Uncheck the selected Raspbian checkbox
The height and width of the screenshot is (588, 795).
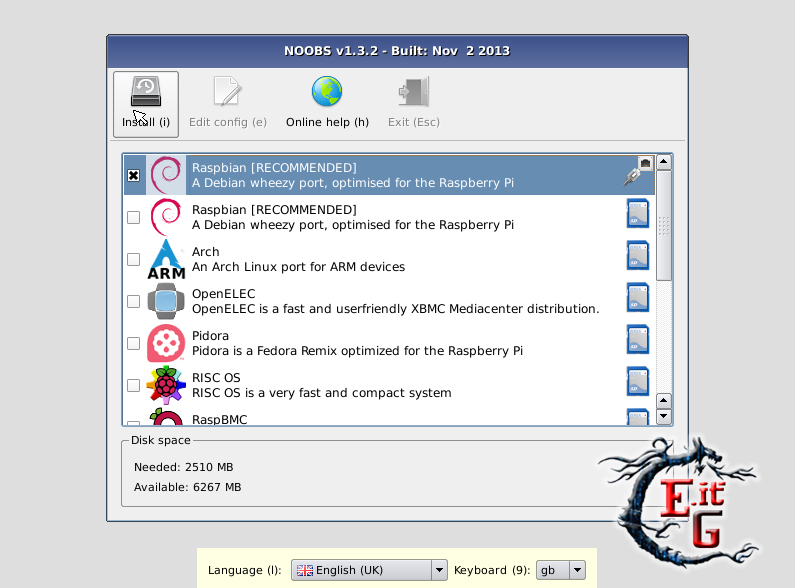pos(133,175)
